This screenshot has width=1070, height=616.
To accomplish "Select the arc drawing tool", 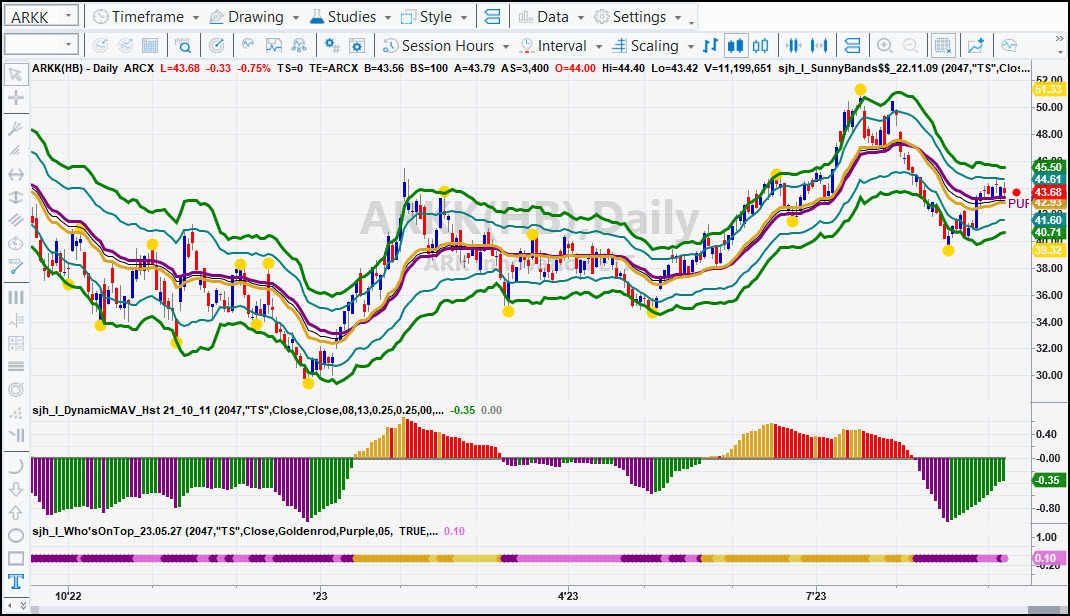I will (15, 466).
